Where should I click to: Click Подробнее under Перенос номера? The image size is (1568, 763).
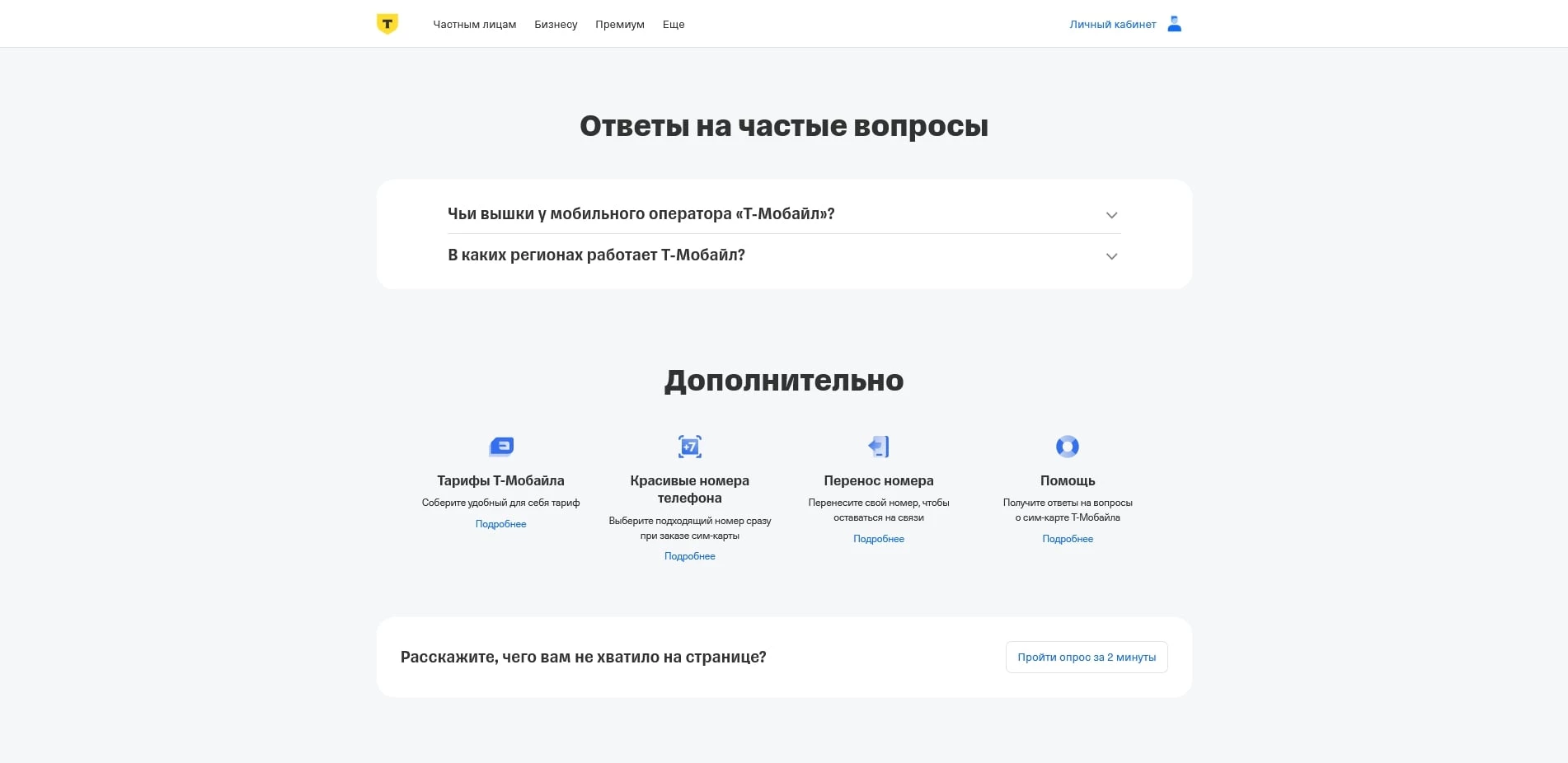click(x=879, y=538)
